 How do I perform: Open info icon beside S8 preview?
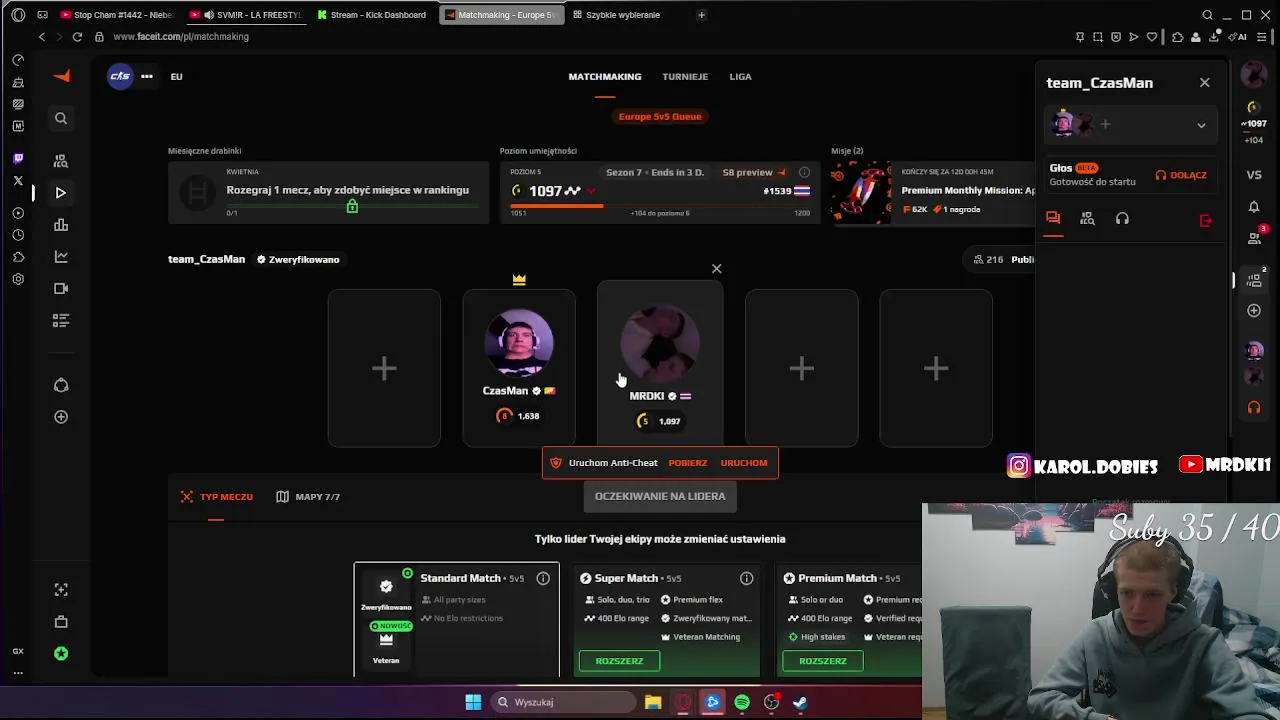804,172
